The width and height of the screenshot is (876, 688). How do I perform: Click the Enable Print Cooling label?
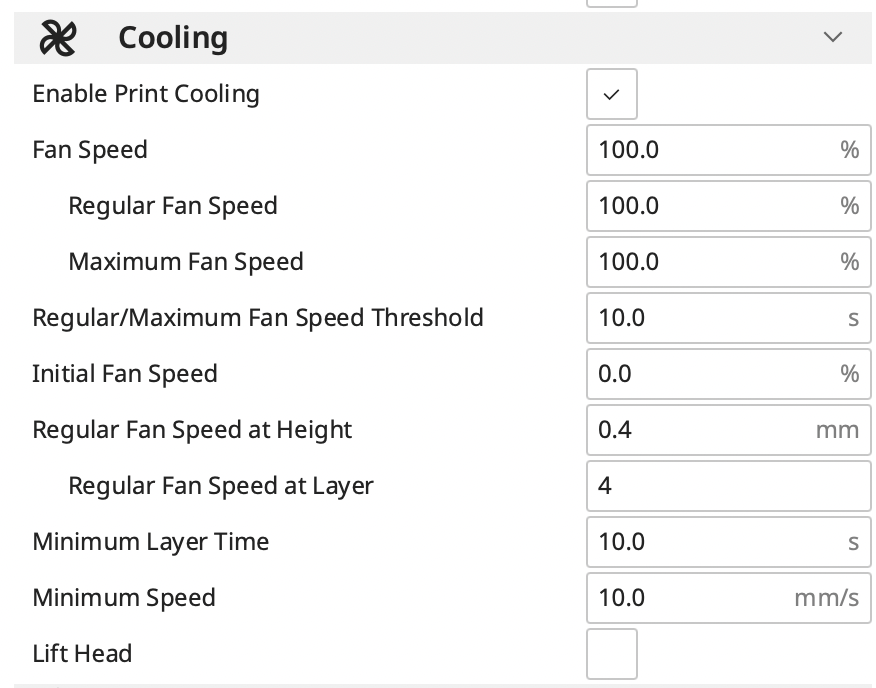click(x=146, y=94)
